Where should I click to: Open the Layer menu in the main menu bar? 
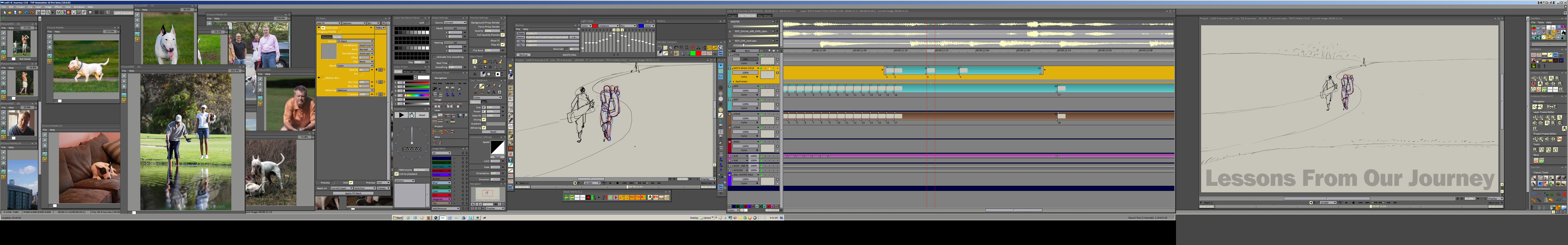[38, 7]
